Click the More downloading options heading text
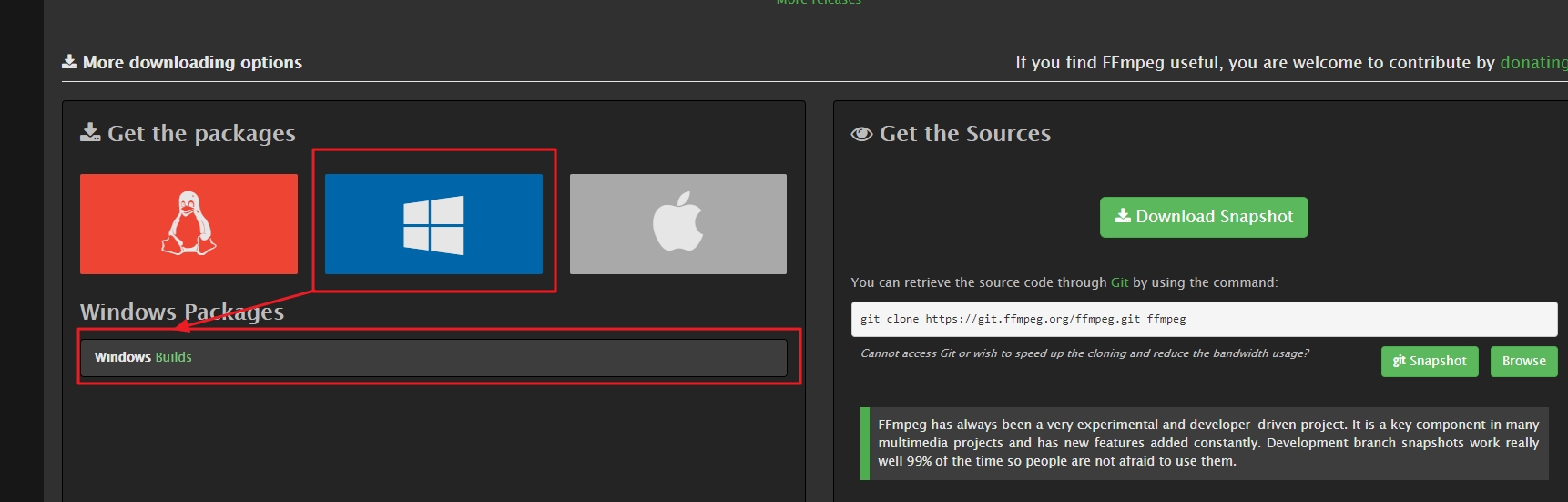 [x=192, y=62]
